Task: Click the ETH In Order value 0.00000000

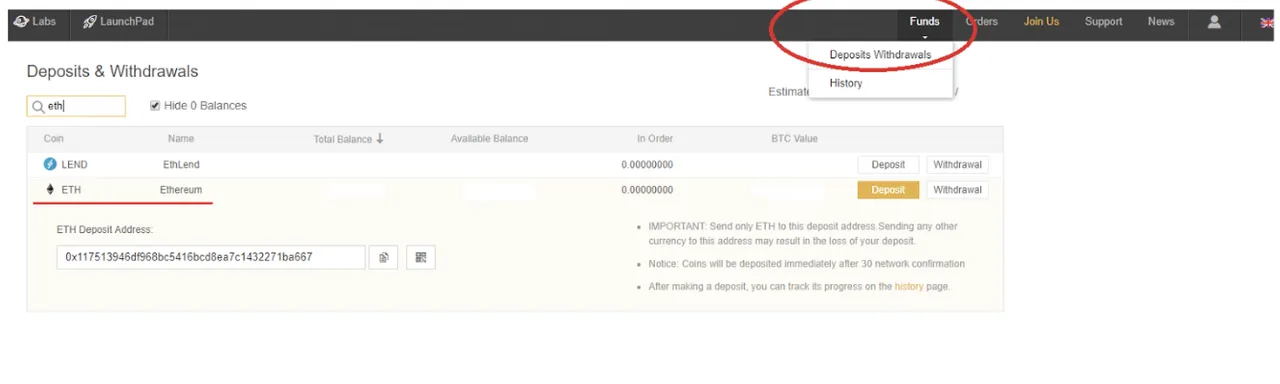Action: (x=647, y=190)
